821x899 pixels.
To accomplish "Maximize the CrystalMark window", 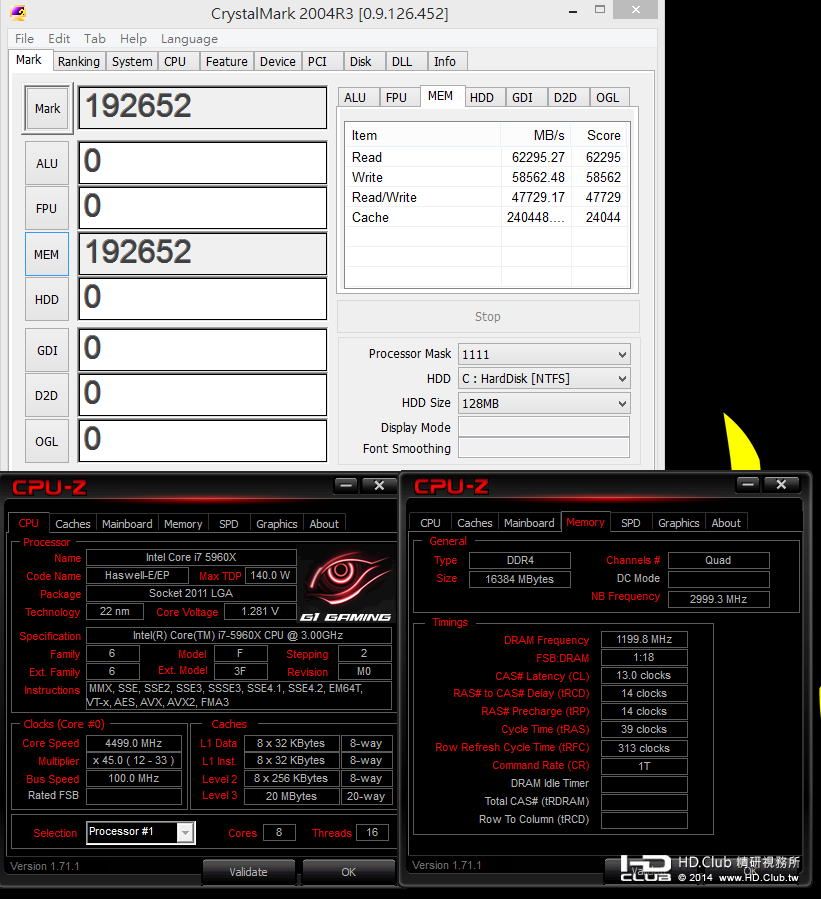I will (x=600, y=9).
